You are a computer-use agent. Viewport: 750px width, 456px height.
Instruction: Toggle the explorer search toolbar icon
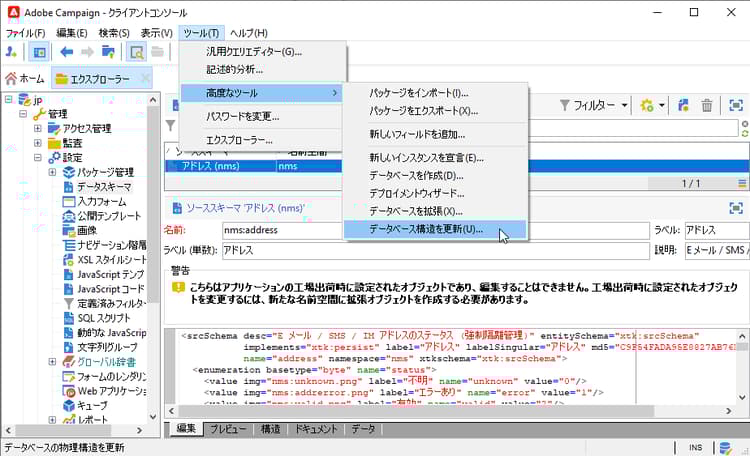tap(136, 52)
